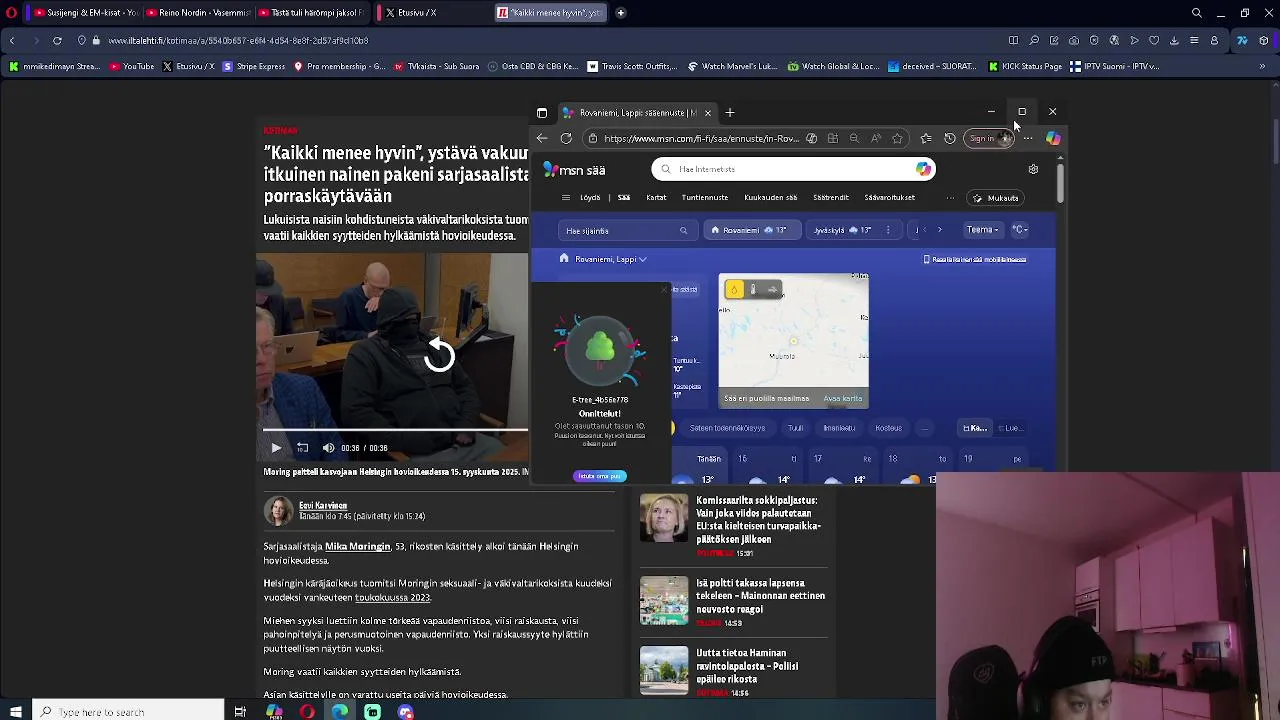Image resolution: width=1280 pixels, height=720 pixels.
Task: Click the Opera menu logo
Action: click(12, 13)
